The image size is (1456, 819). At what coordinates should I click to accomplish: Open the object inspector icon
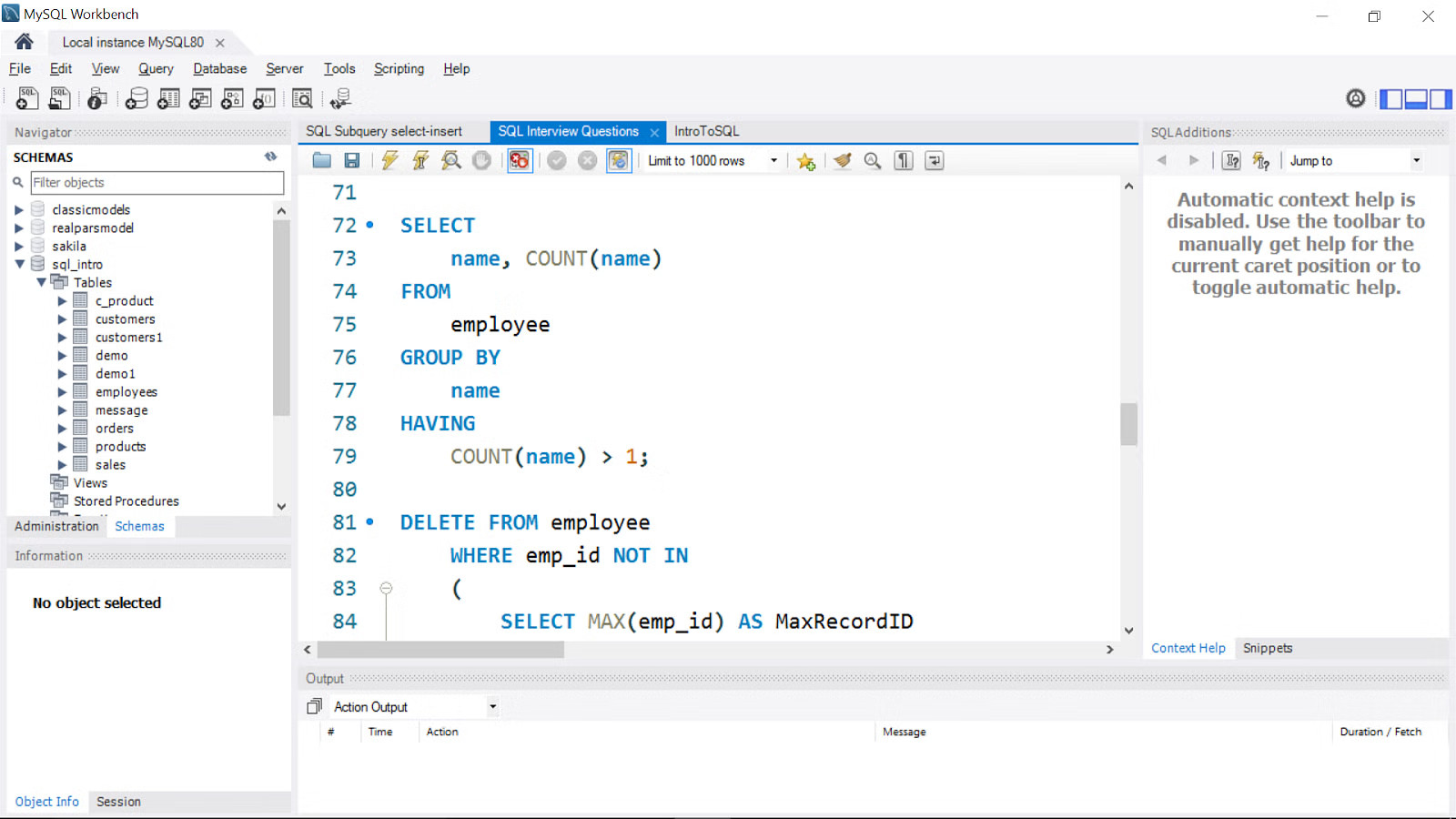click(97, 98)
